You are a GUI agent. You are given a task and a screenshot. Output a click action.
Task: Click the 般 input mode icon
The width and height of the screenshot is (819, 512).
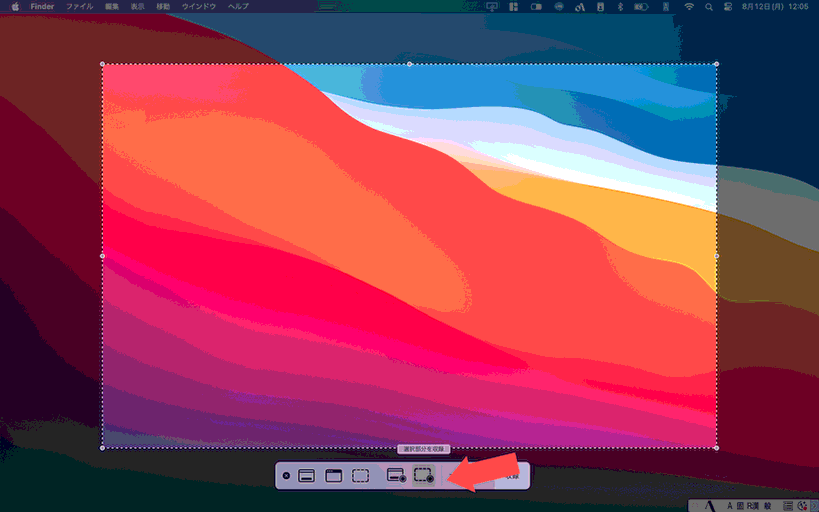(x=767, y=506)
